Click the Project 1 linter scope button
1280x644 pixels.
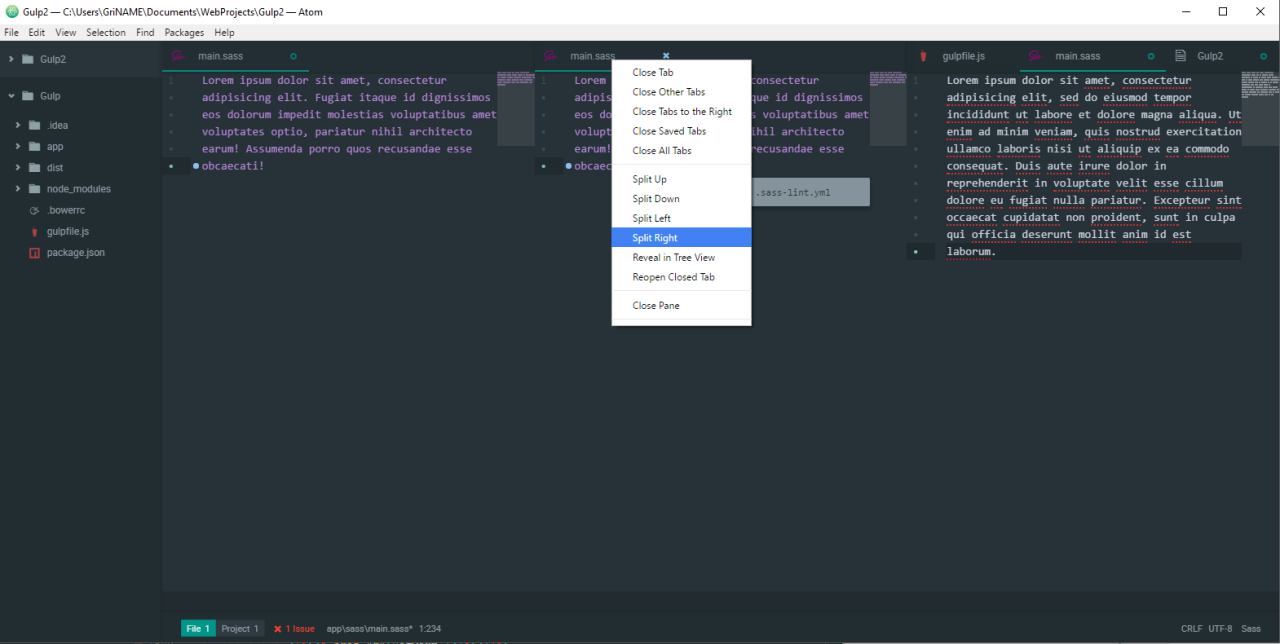(x=240, y=629)
